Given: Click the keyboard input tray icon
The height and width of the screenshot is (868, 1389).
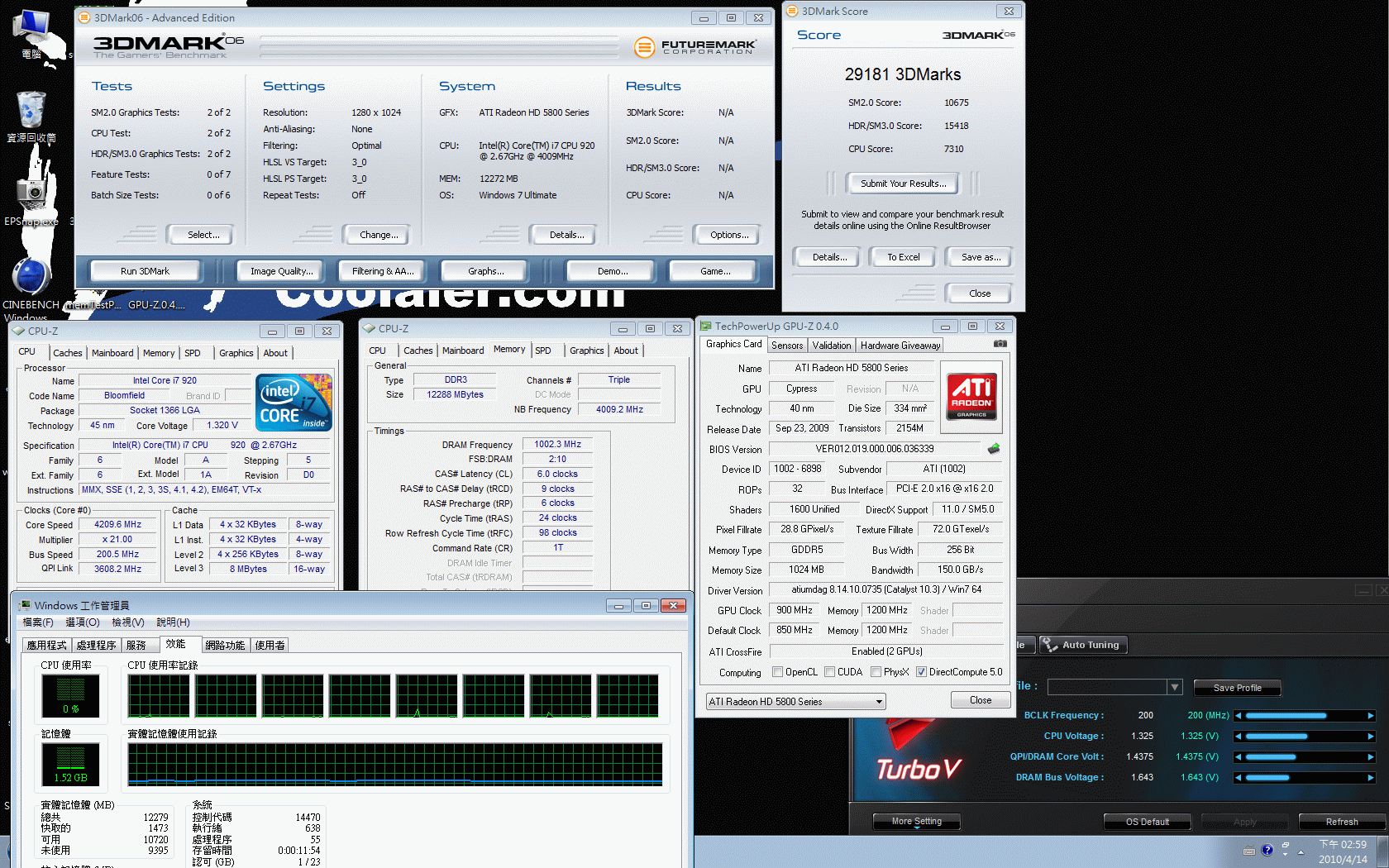Looking at the screenshot, I should pyautogui.click(x=1248, y=851).
